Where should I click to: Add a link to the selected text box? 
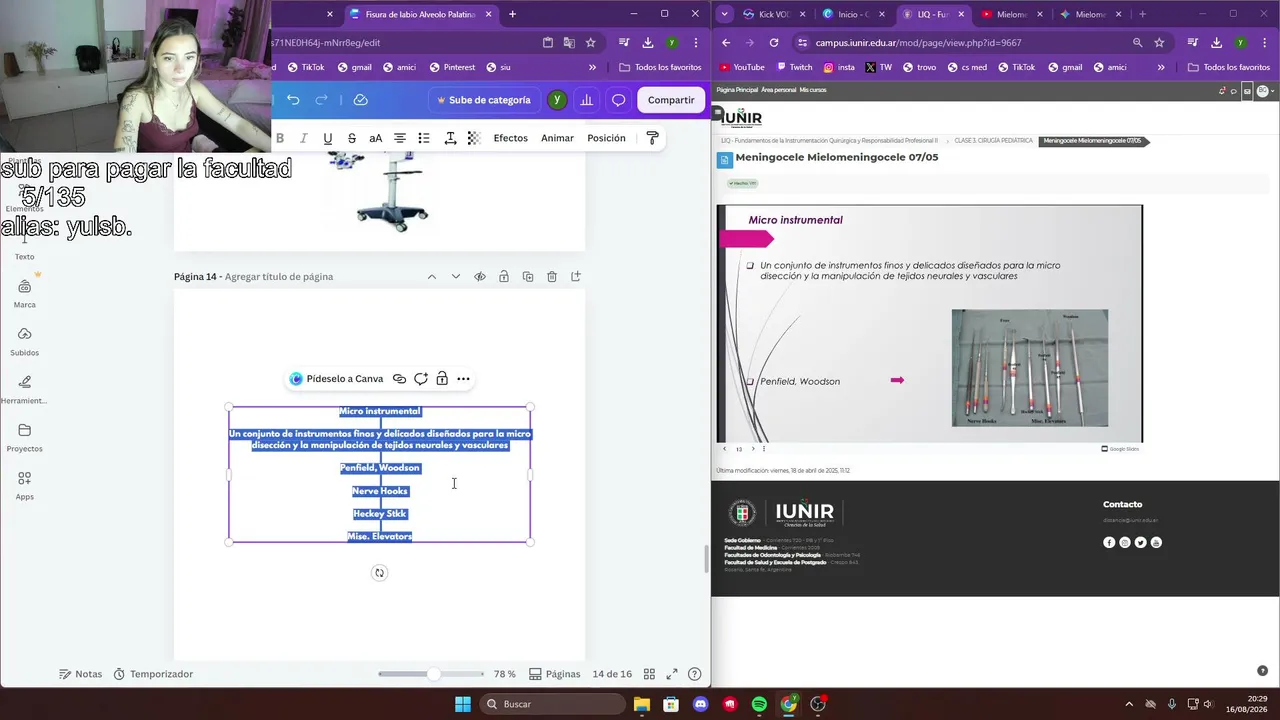click(x=399, y=379)
